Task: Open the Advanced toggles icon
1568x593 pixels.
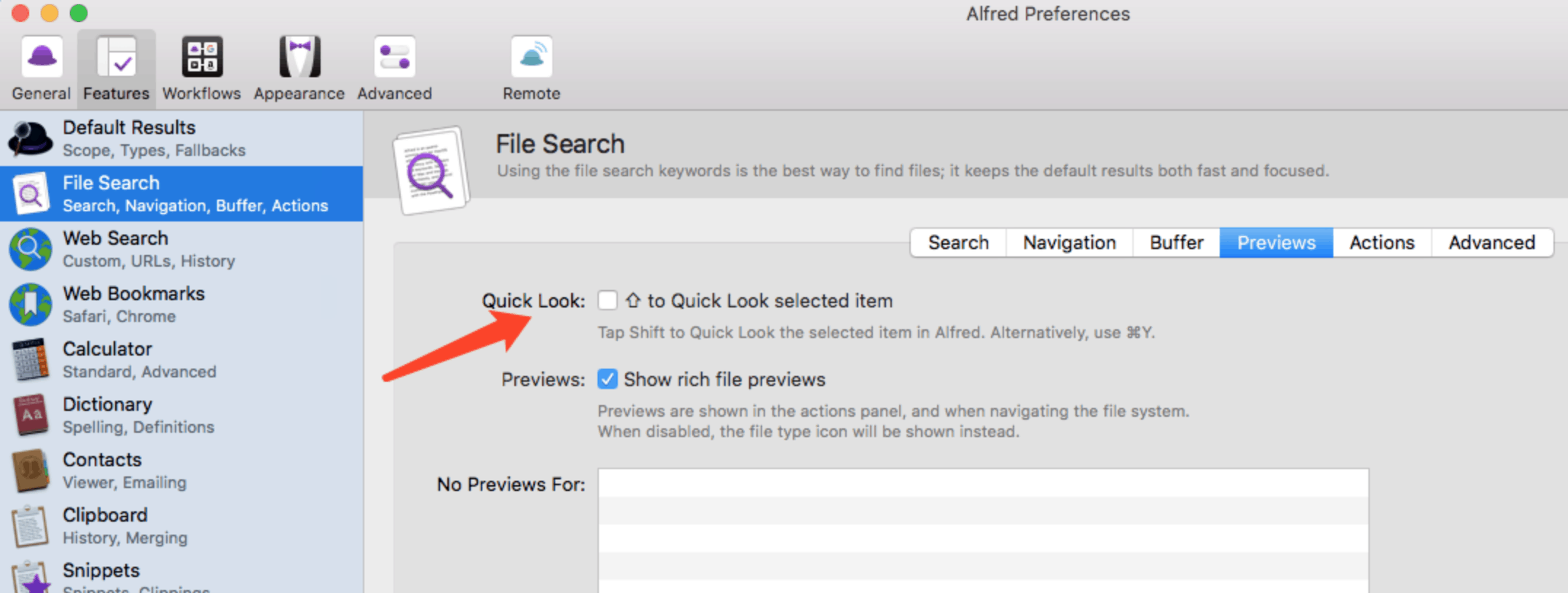Action: tap(394, 57)
